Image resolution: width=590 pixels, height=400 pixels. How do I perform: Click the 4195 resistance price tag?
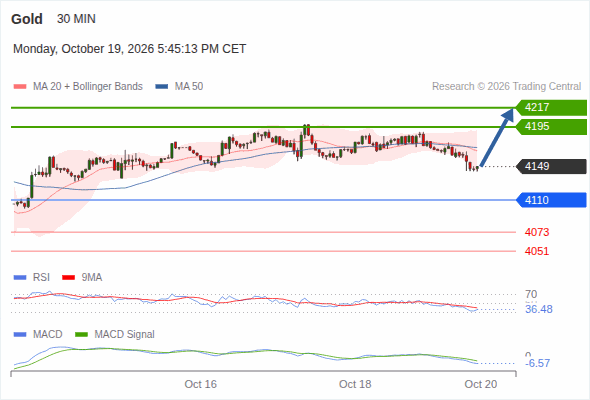[x=551, y=126]
